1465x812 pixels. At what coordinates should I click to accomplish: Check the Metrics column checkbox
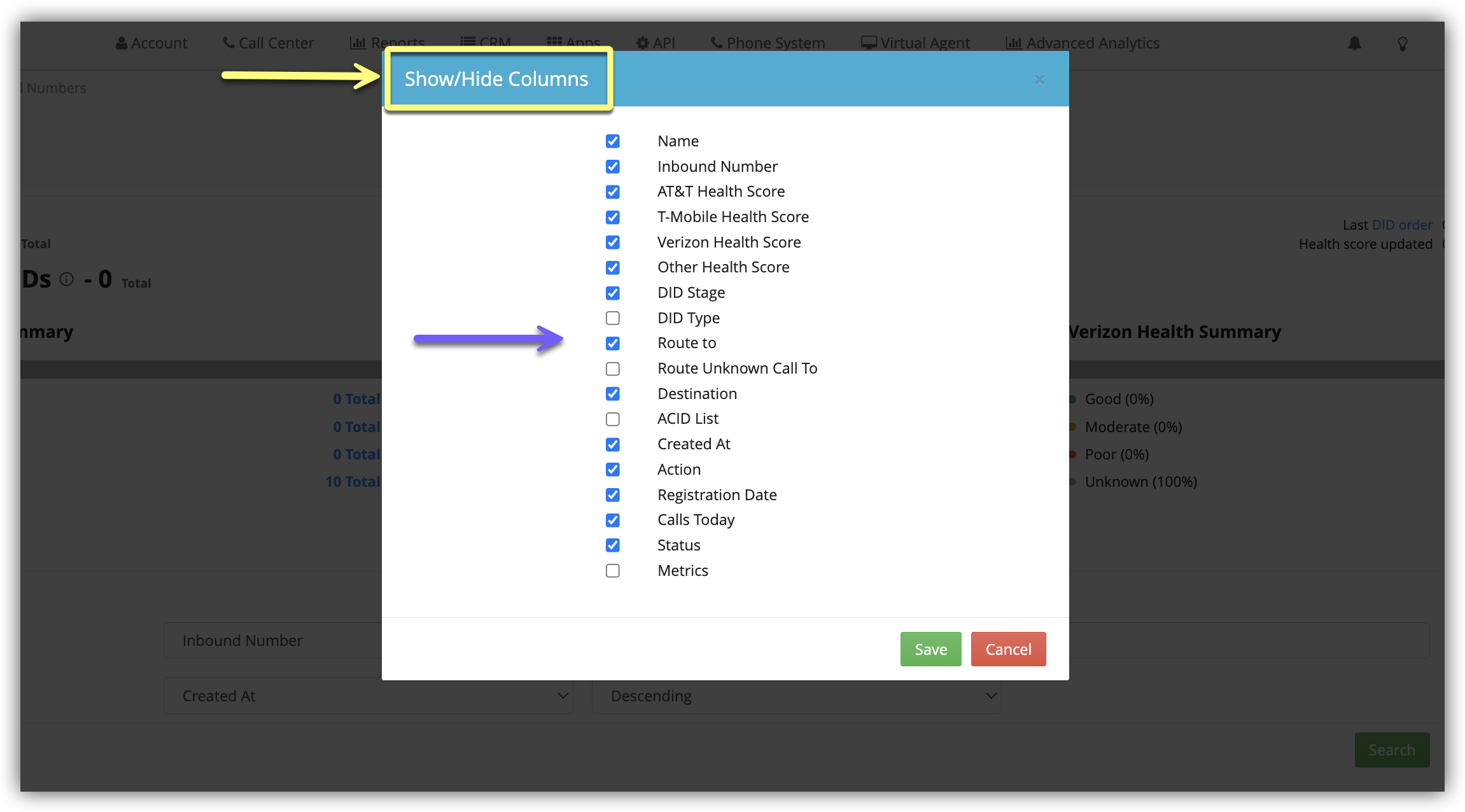pyautogui.click(x=612, y=571)
